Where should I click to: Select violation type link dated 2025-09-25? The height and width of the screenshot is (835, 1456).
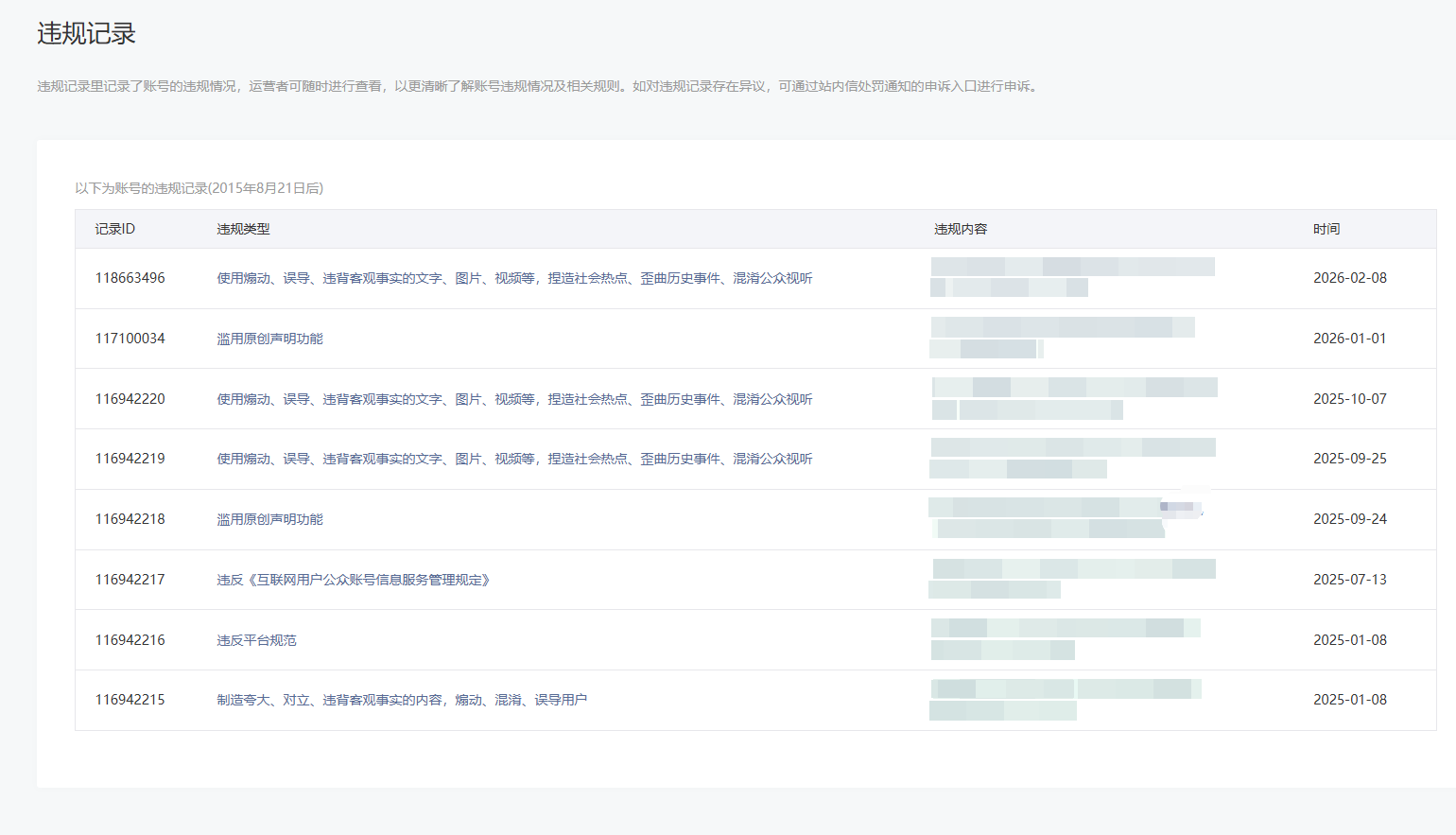point(514,459)
